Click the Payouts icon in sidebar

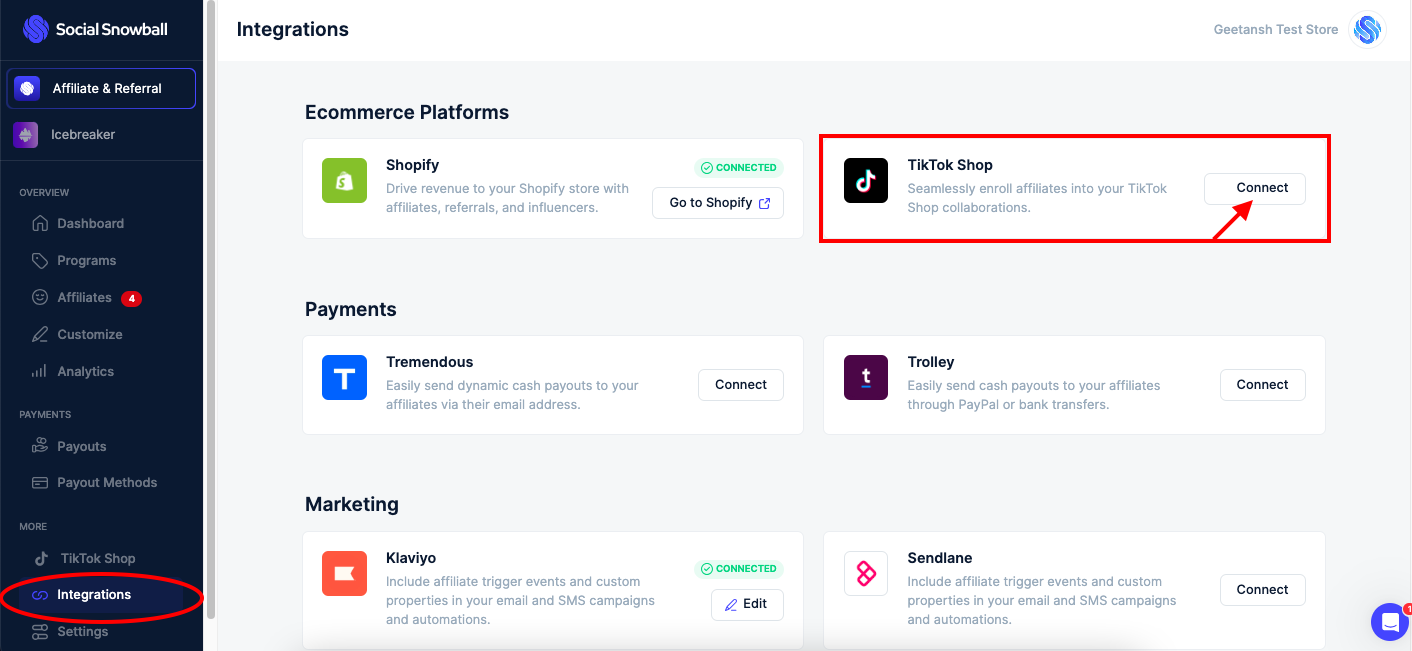tap(40, 446)
